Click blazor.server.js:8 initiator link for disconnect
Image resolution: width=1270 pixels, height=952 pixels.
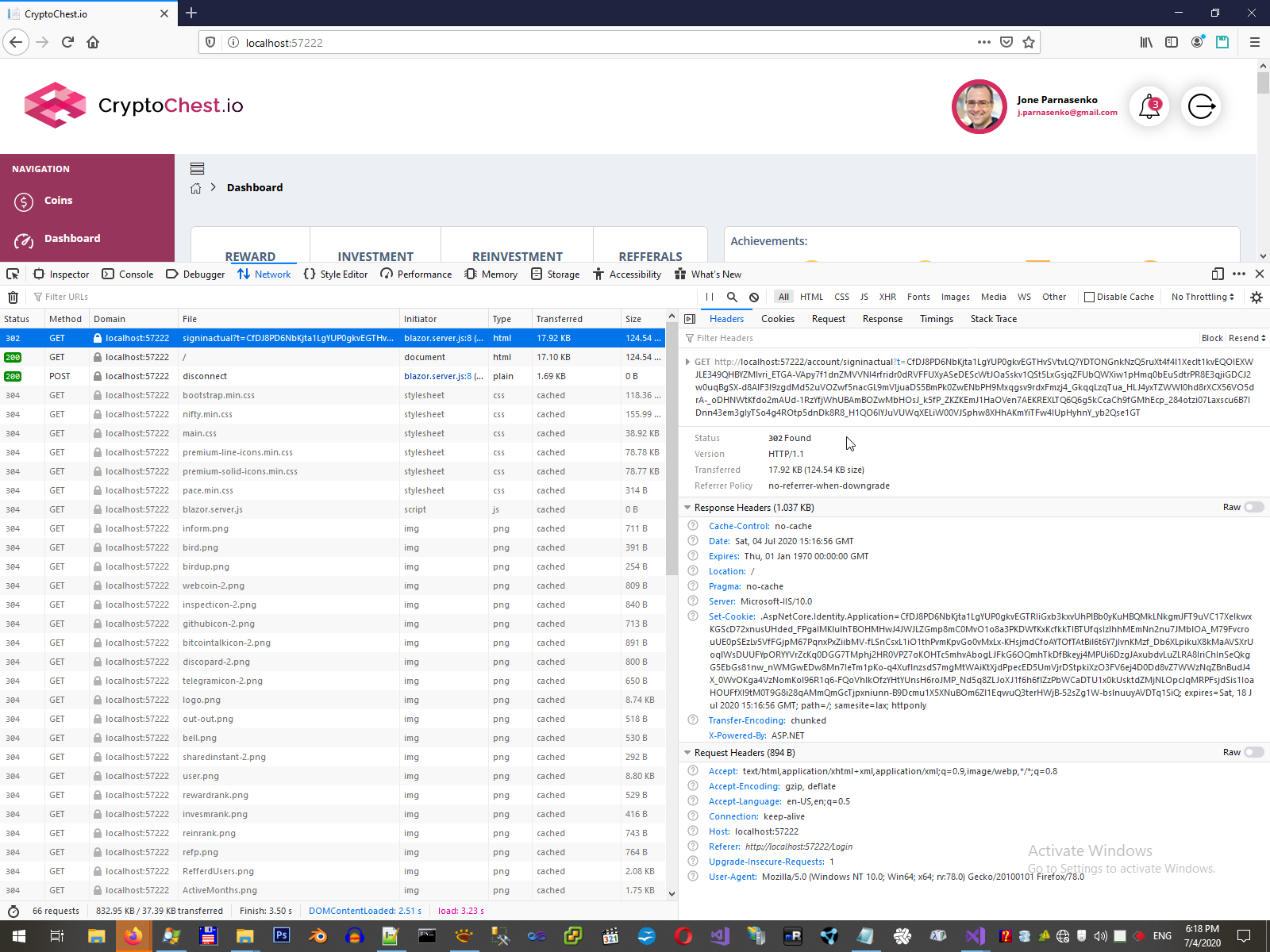443,376
